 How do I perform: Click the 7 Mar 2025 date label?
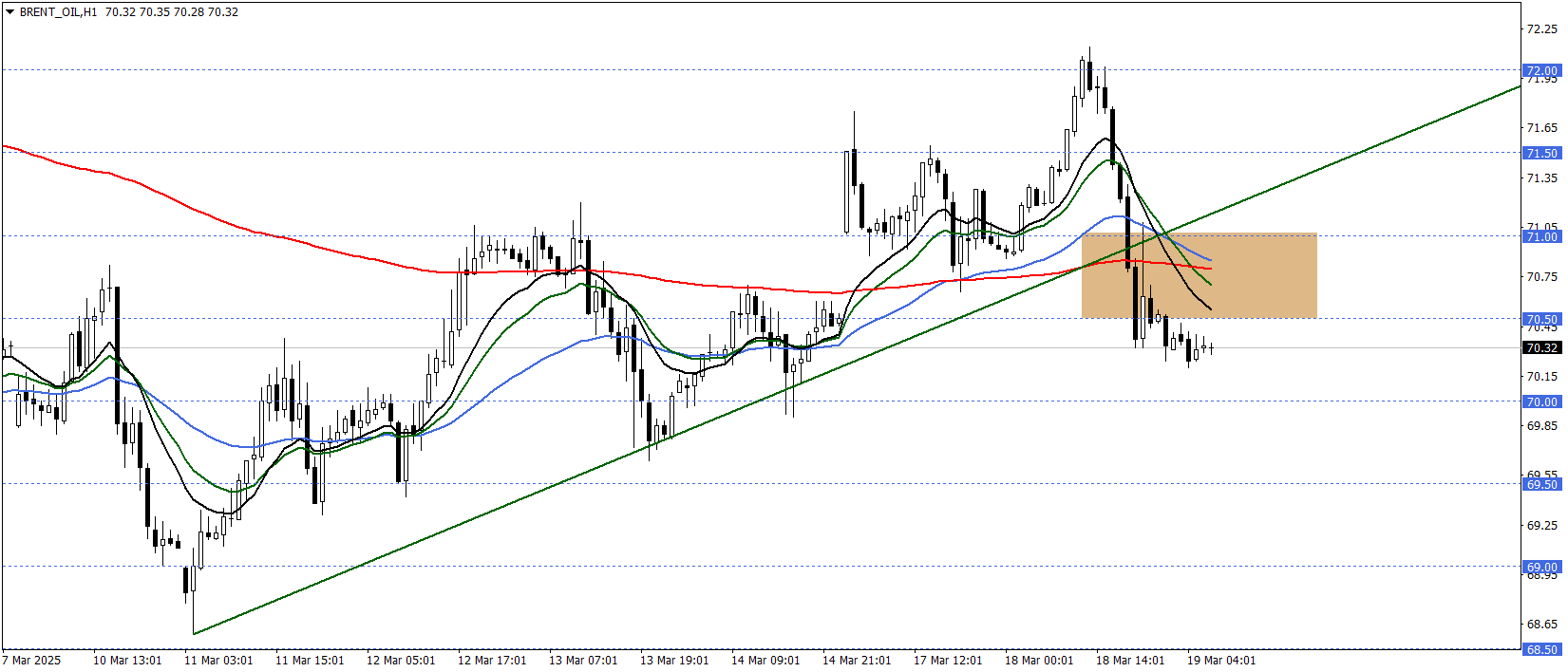click(x=31, y=661)
